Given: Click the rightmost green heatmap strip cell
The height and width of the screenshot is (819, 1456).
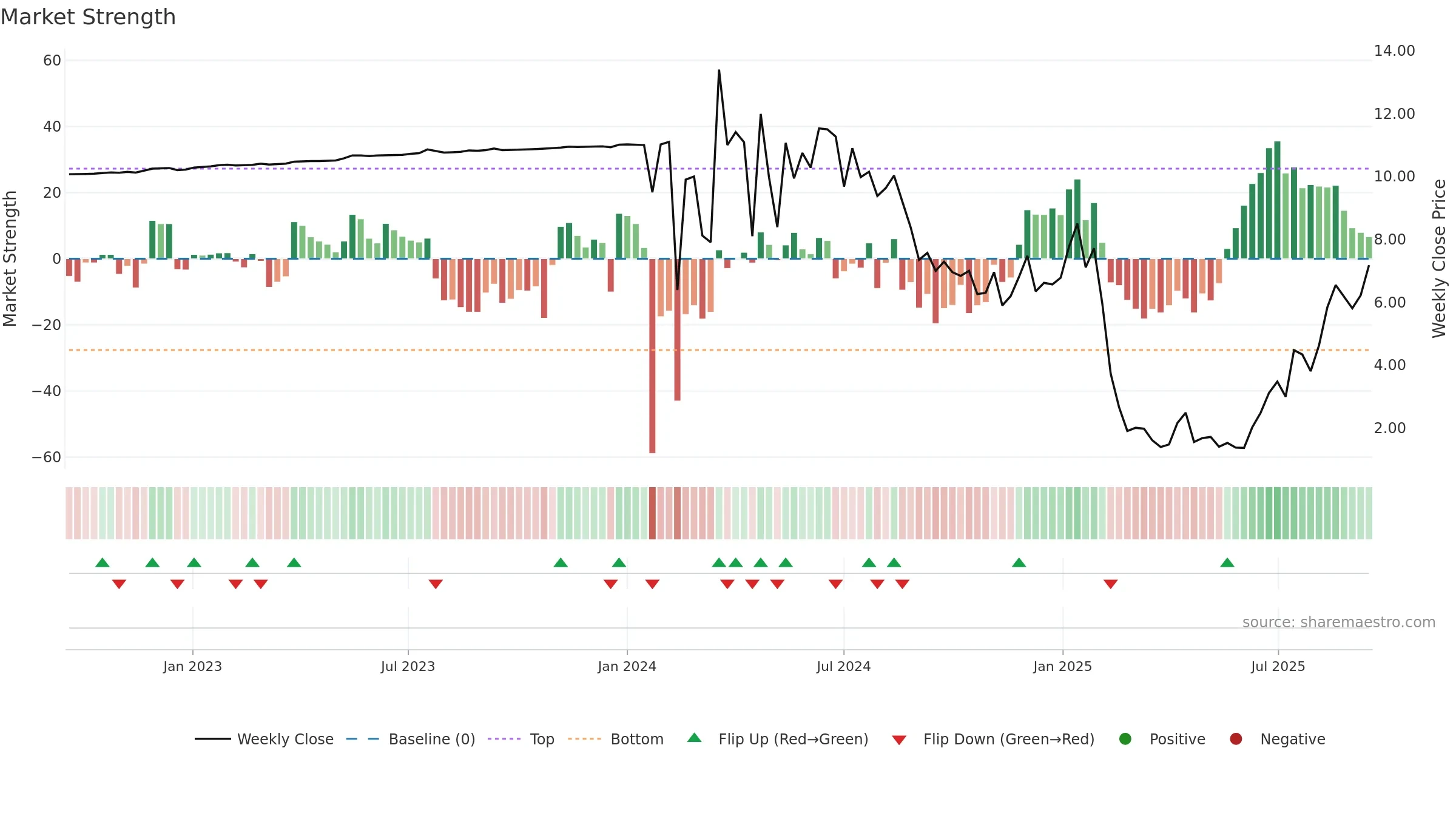Looking at the screenshot, I should pyautogui.click(x=1369, y=513).
